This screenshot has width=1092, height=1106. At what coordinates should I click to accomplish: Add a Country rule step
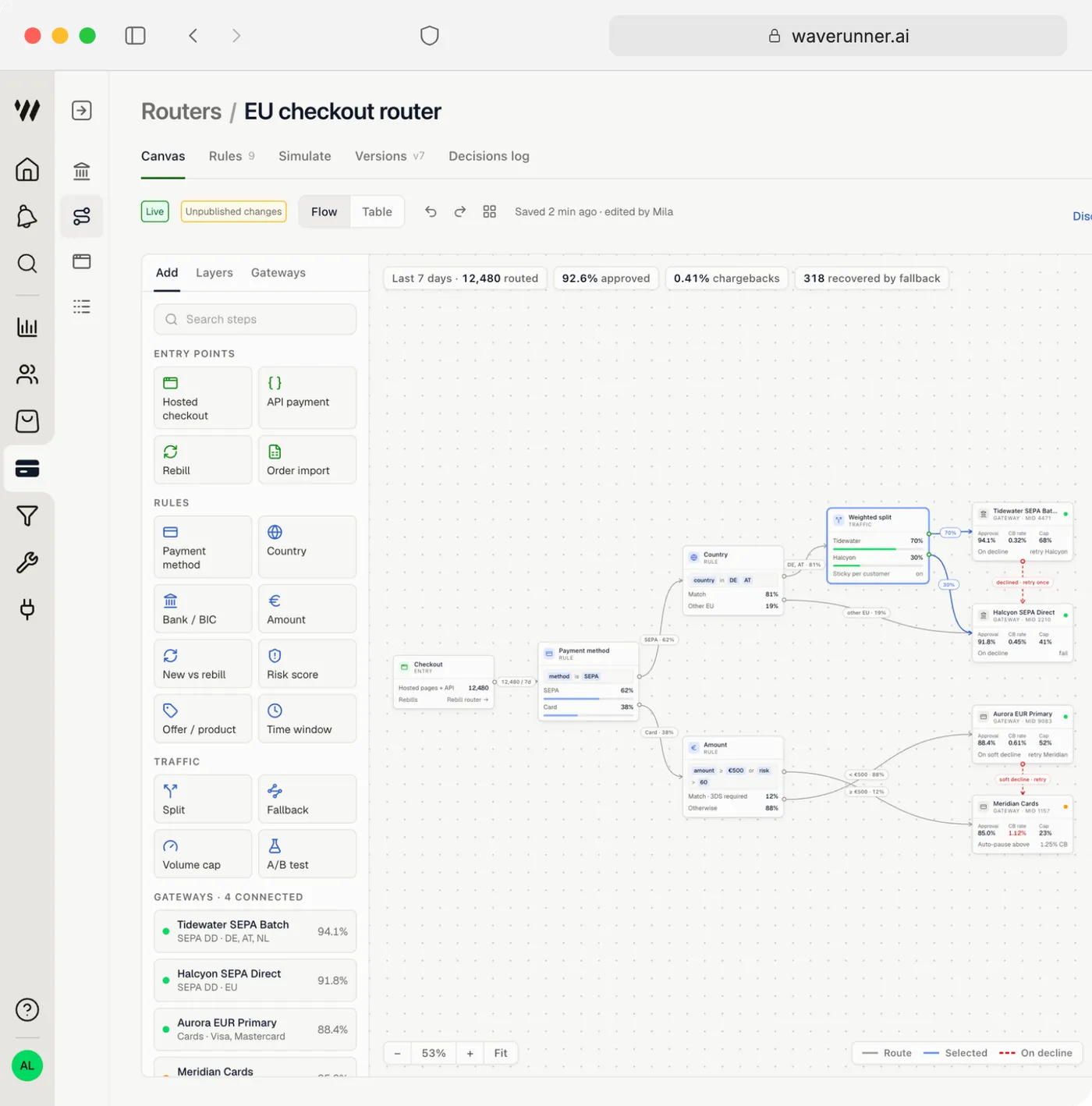[x=307, y=547]
